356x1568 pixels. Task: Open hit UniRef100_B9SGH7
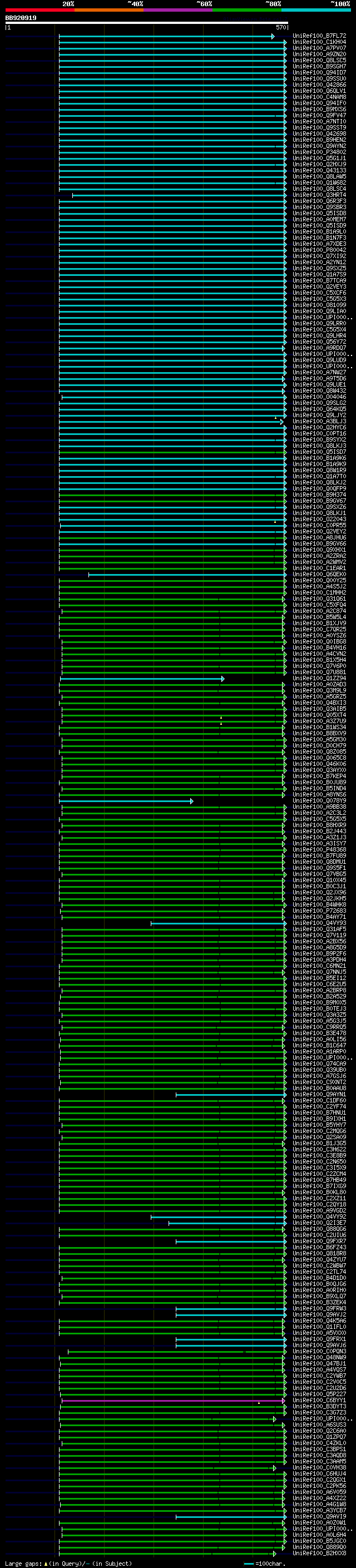(x=319, y=67)
